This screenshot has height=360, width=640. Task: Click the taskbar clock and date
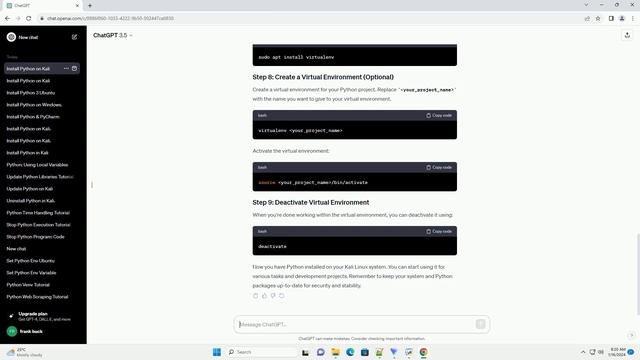tap(617, 352)
